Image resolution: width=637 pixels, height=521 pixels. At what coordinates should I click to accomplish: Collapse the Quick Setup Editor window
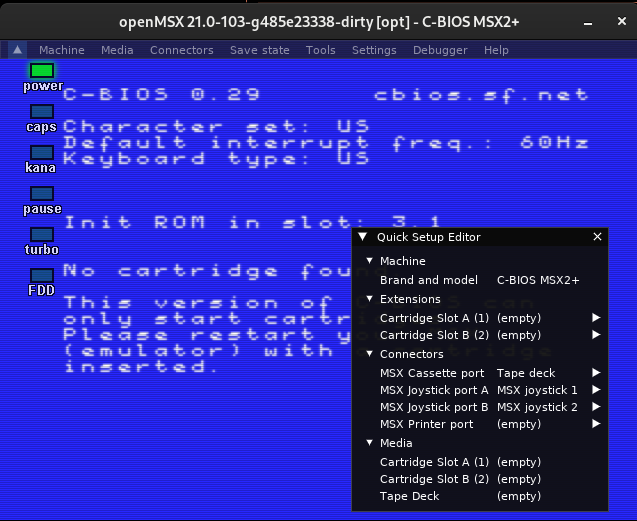coord(363,237)
